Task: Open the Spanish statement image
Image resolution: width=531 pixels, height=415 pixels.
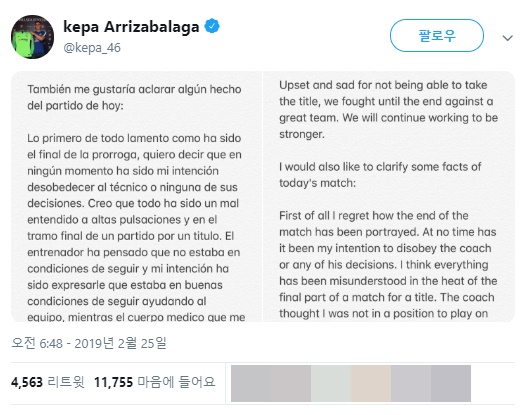Action: pyautogui.click(x=136, y=196)
